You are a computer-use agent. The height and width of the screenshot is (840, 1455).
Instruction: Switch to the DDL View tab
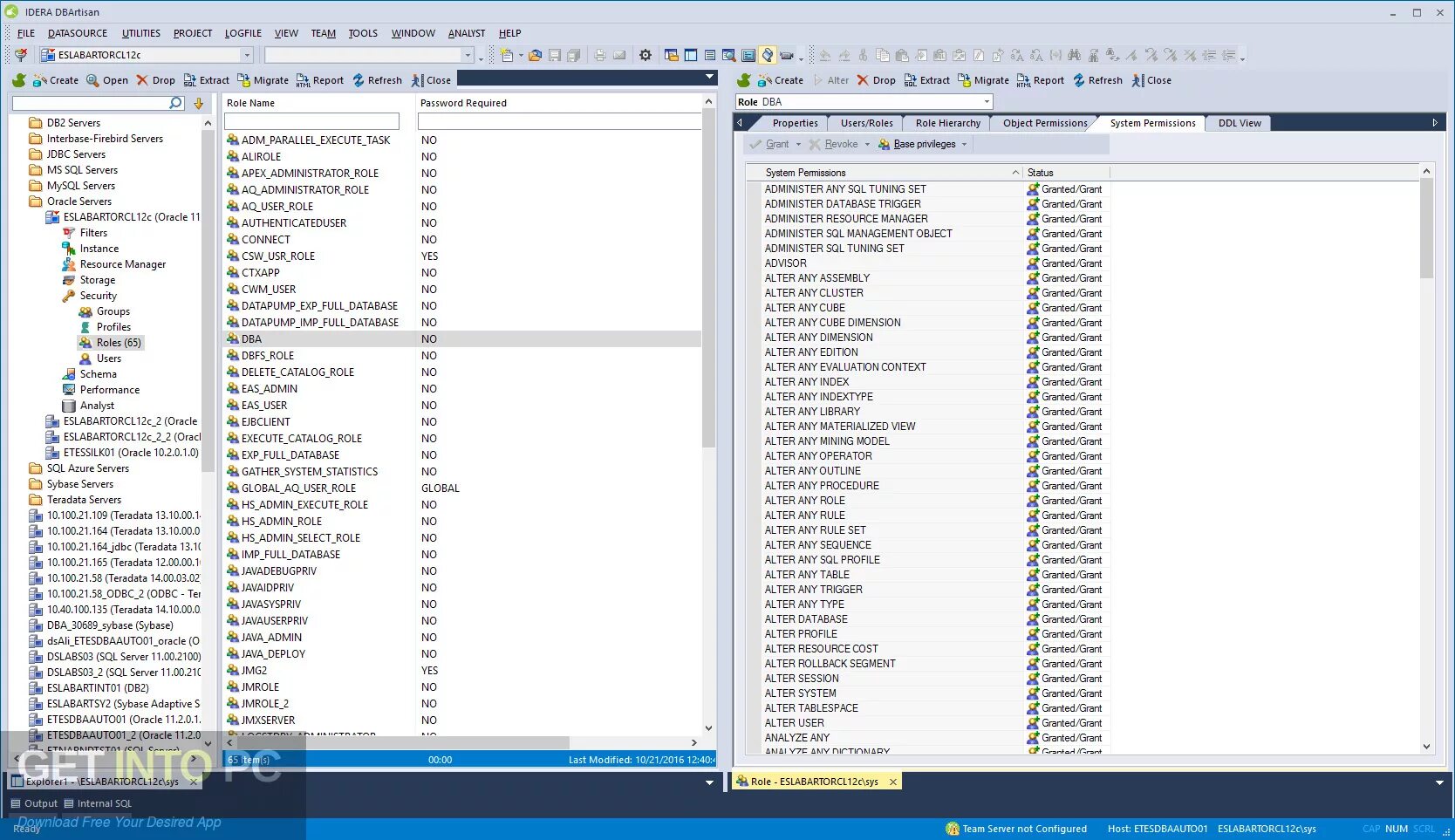1240,123
